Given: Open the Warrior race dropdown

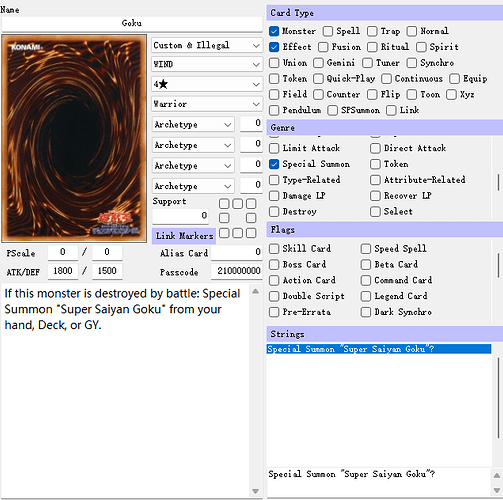Looking at the screenshot, I should (207, 104).
